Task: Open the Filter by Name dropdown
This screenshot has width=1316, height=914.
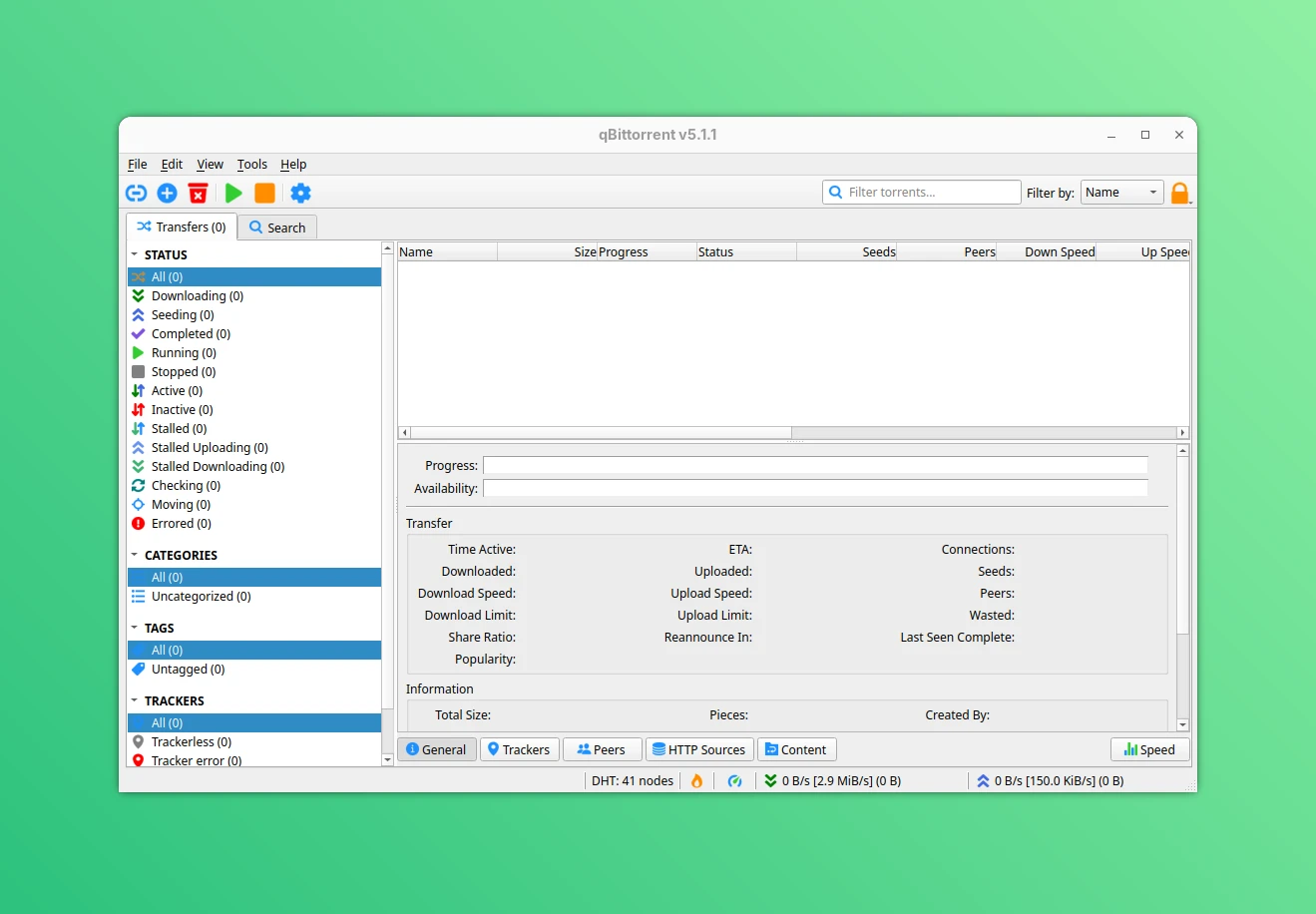Action: (1121, 193)
